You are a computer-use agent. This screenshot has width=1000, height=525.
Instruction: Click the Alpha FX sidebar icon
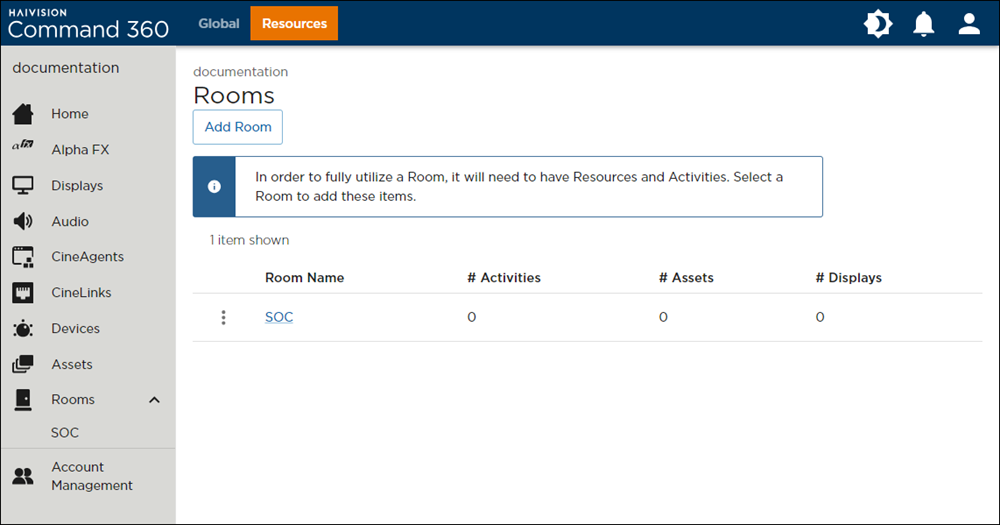(x=23, y=150)
